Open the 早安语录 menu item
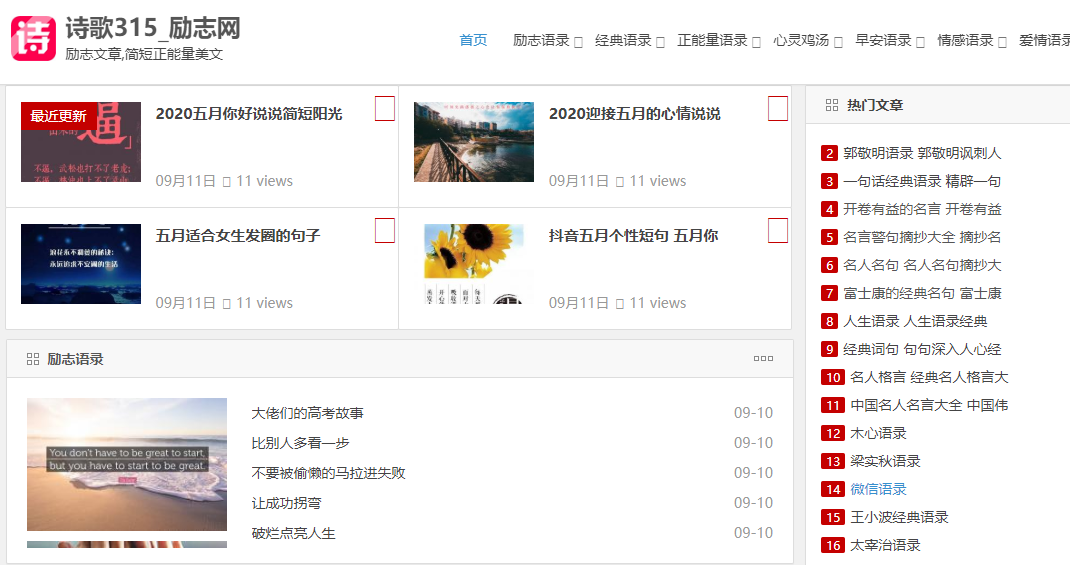This screenshot has height=565, width=1070. click(x=884, y=40)
